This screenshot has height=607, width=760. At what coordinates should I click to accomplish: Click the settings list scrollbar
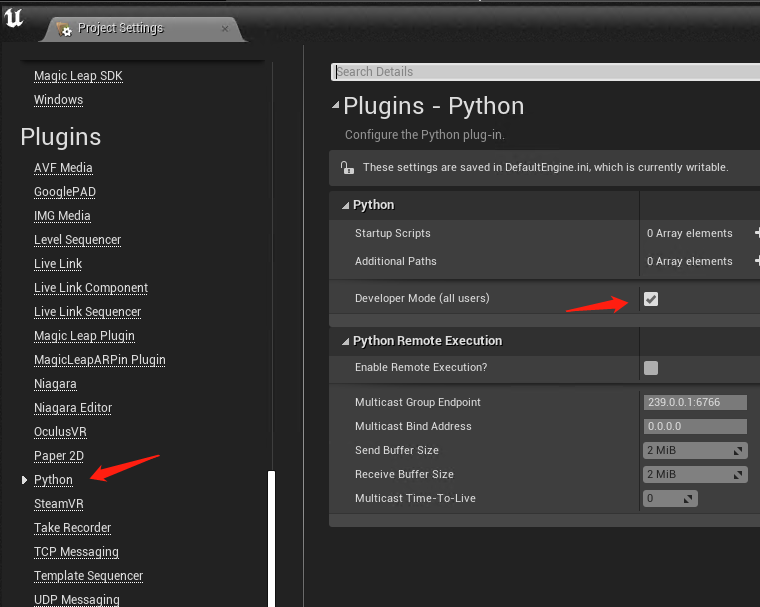tap(271, 538)
